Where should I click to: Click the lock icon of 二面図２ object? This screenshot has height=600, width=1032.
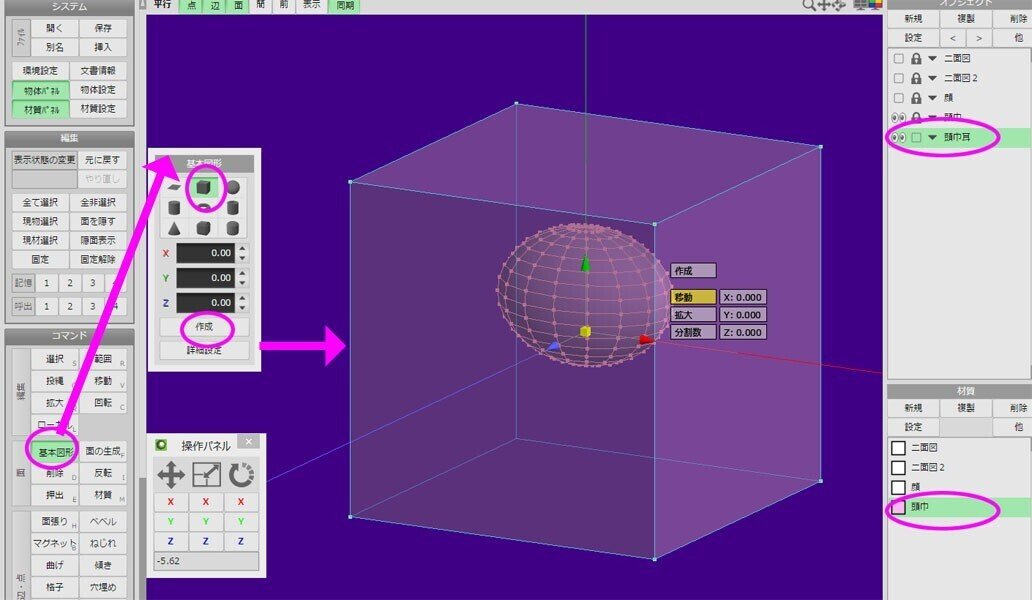pyautogui.click(x=916, y=78)
